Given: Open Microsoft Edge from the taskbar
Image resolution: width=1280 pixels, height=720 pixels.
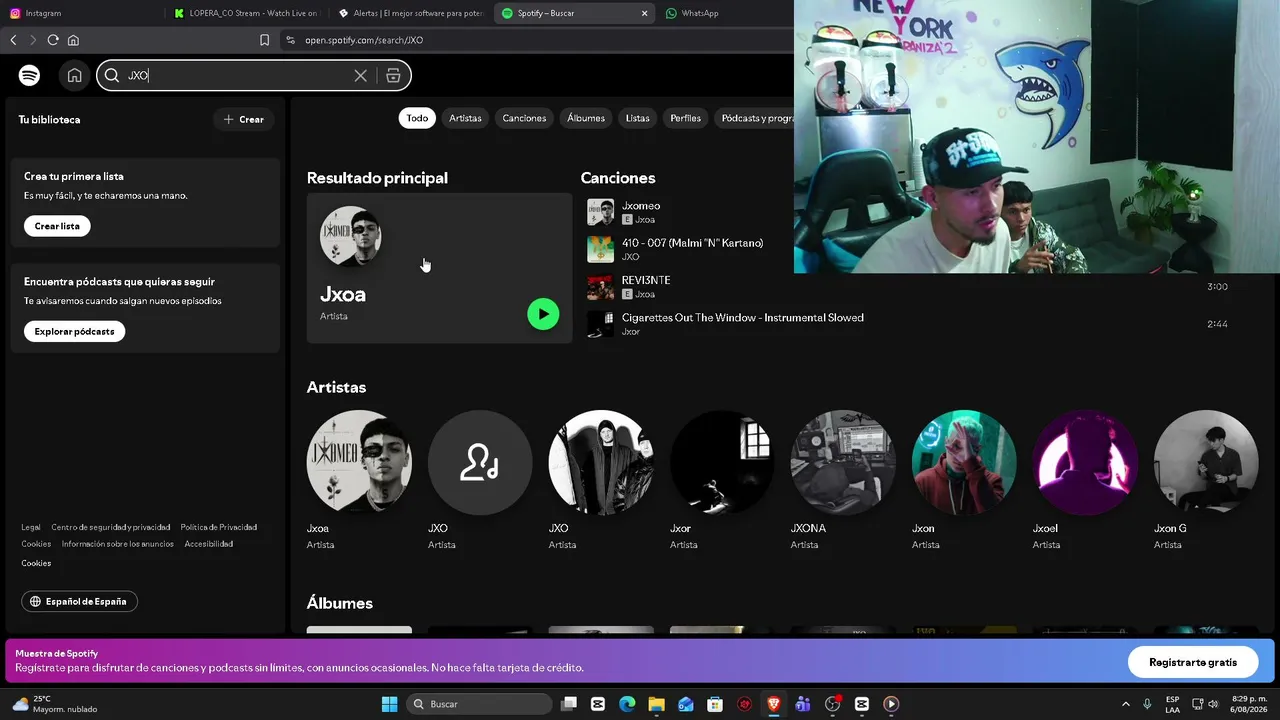Looking at the screenshot, I should (x=627, y=704).
